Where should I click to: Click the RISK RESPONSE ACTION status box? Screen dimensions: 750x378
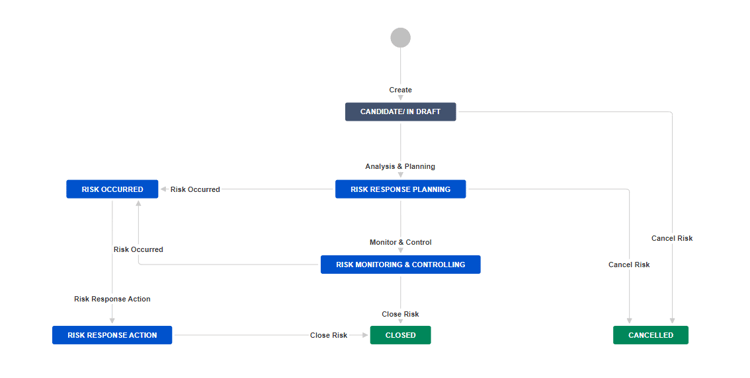coord(112,335)
